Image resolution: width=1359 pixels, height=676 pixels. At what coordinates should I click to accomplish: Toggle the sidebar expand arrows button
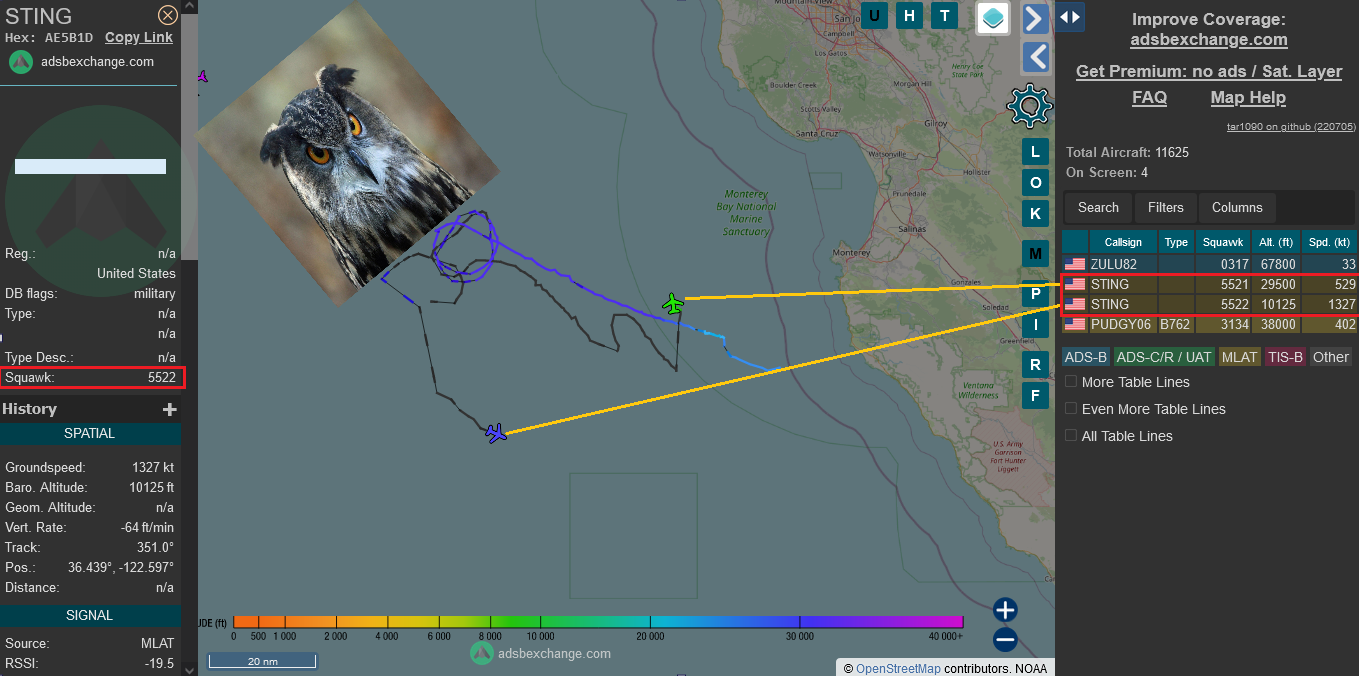[1070, 17]
